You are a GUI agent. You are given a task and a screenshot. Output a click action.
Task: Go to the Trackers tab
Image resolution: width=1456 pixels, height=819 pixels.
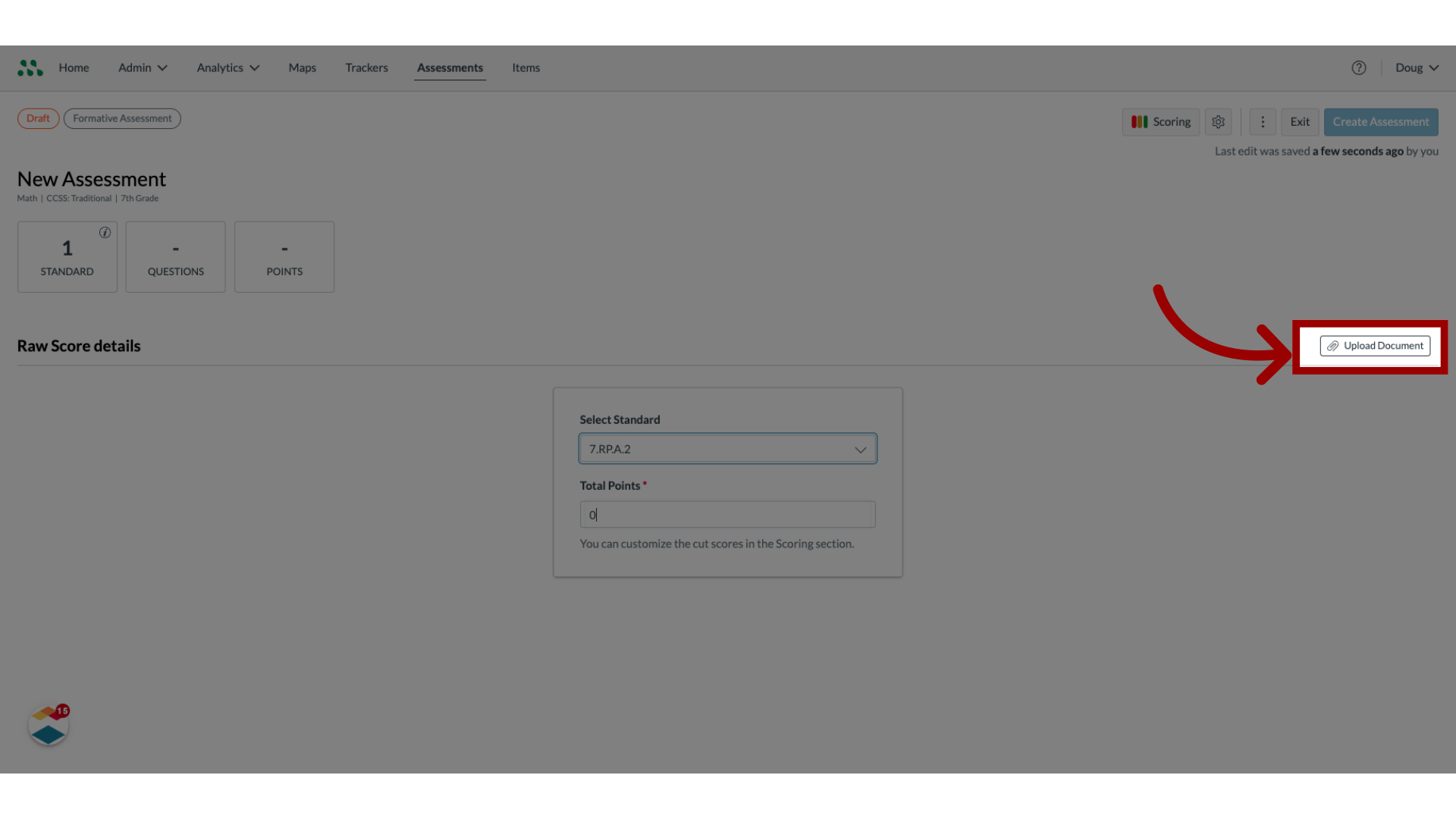click(366, 68)
